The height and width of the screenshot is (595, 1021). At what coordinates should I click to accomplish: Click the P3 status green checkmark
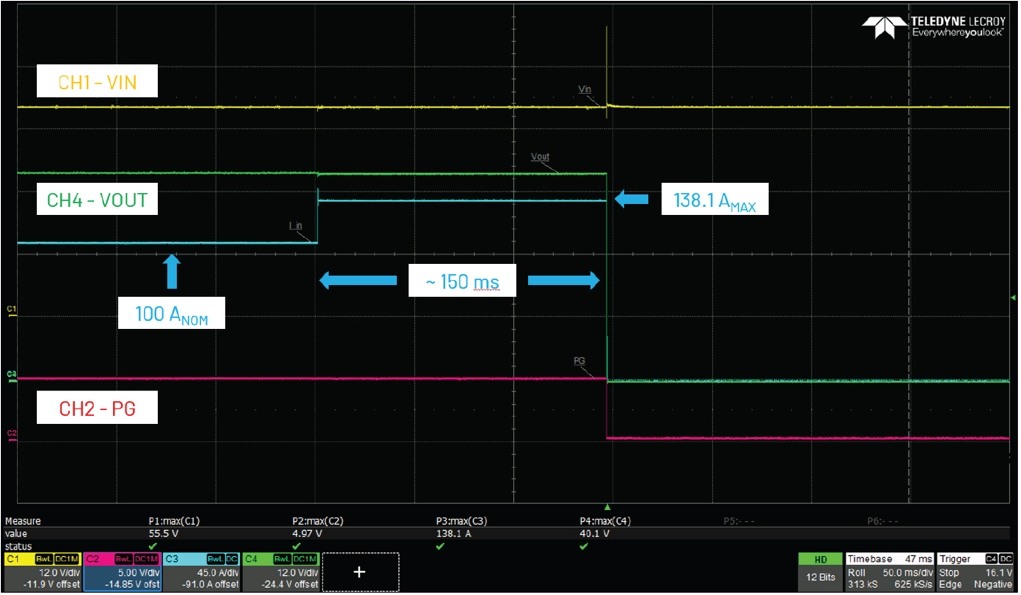click(x=440, y=546)
